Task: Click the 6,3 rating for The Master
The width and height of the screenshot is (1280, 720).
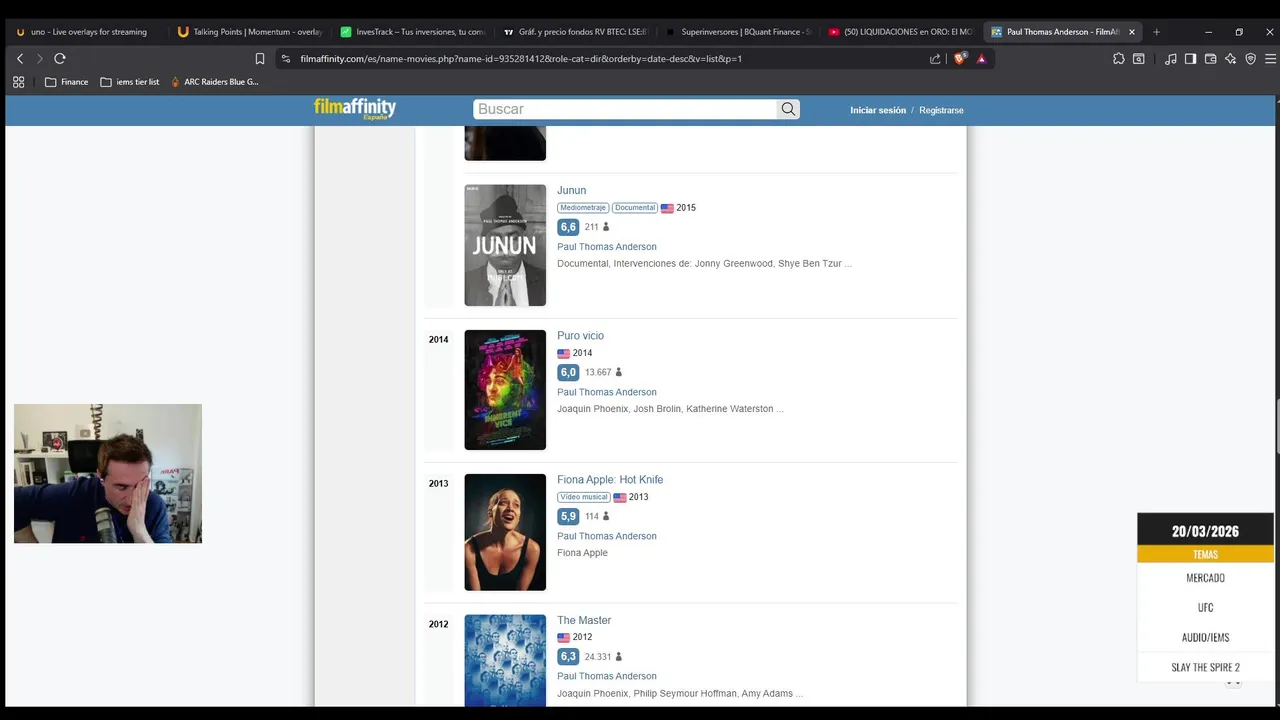Action: (568, 657)
